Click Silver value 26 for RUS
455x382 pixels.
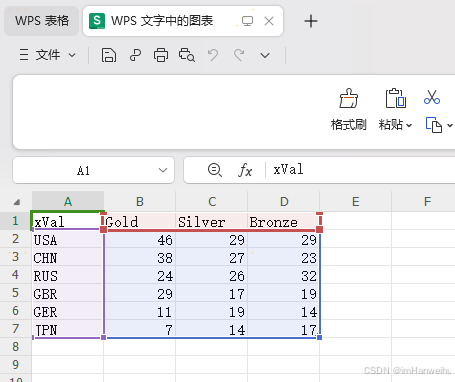coord(212,276)
